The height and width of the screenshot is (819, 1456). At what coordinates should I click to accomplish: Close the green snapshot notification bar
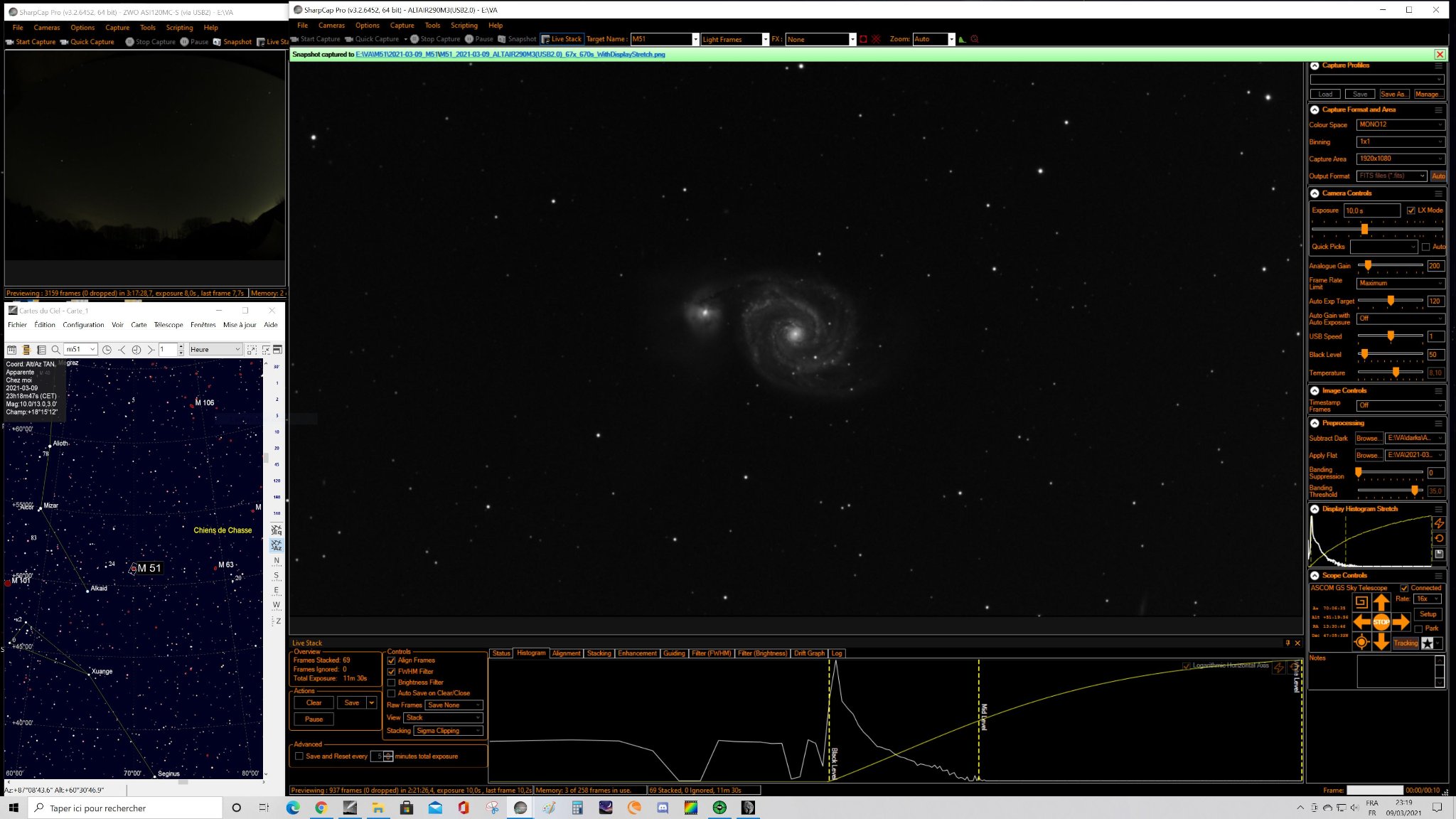(1440, 54)
